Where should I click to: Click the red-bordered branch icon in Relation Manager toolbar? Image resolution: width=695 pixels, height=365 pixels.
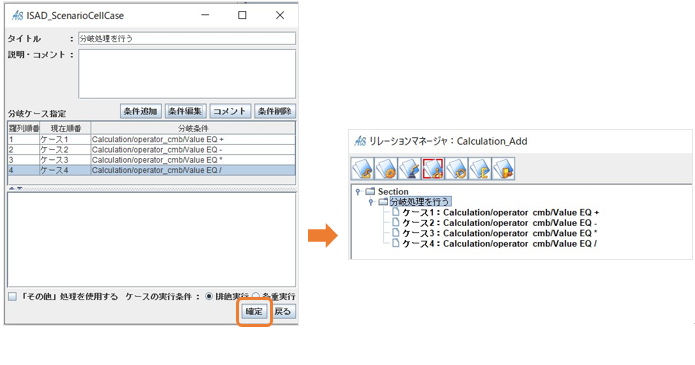(433, 169)
